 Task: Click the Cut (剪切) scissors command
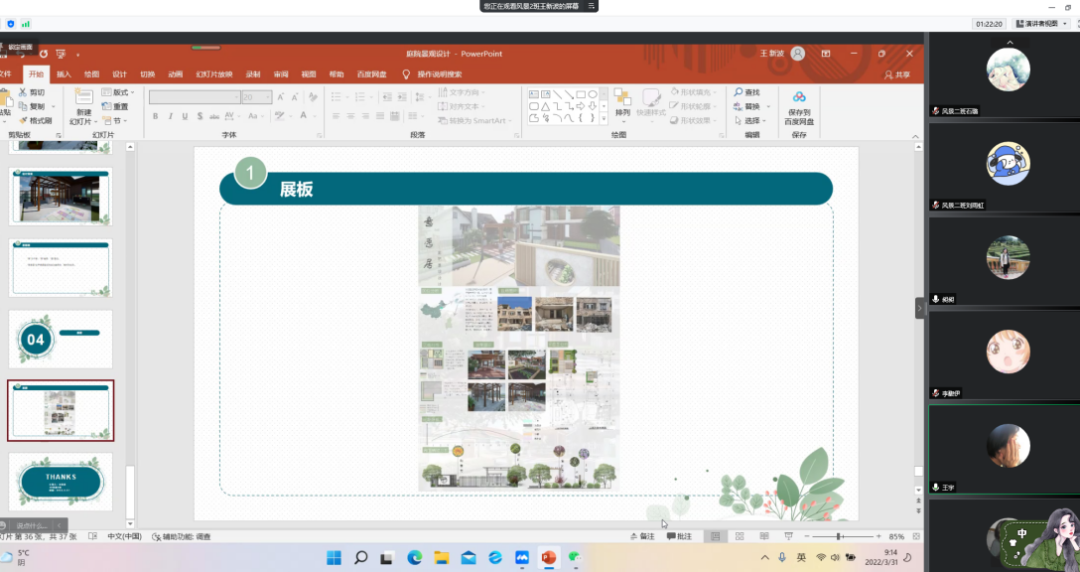(x=32, y=92)
